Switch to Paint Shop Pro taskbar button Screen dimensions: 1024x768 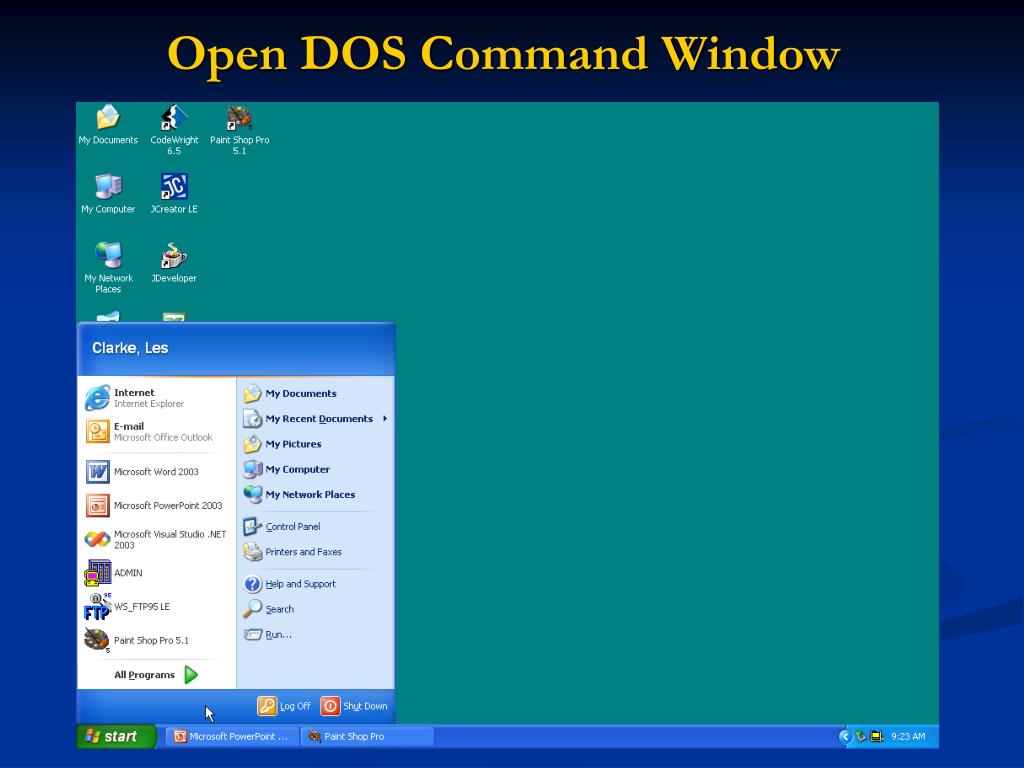tap(367, 737)
